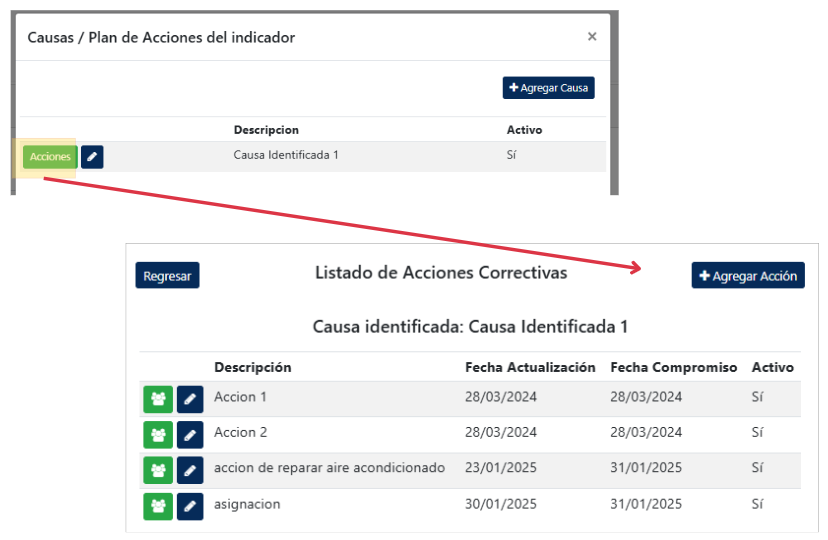Select the 'Accion 1' description text
This screenshot has width=828, height=540.
tap(240, 397)
